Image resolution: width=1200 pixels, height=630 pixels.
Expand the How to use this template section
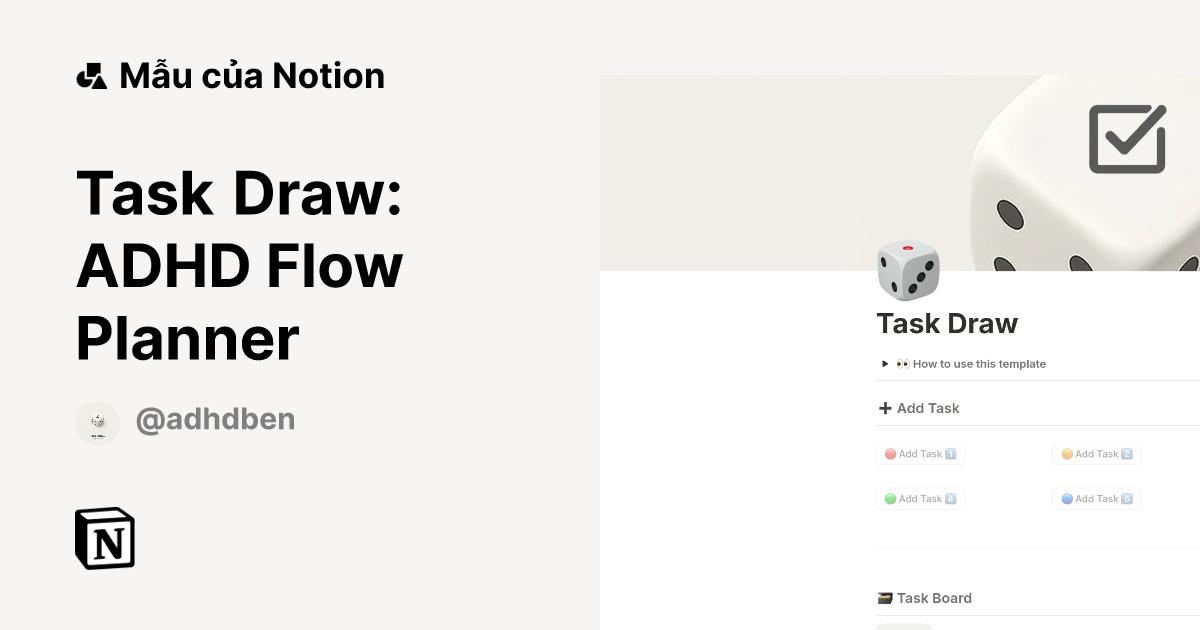(884, 363)
